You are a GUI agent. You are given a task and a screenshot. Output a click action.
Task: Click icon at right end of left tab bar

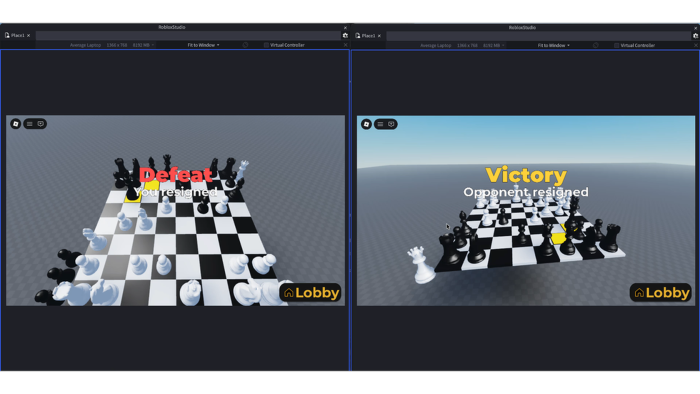345,35
